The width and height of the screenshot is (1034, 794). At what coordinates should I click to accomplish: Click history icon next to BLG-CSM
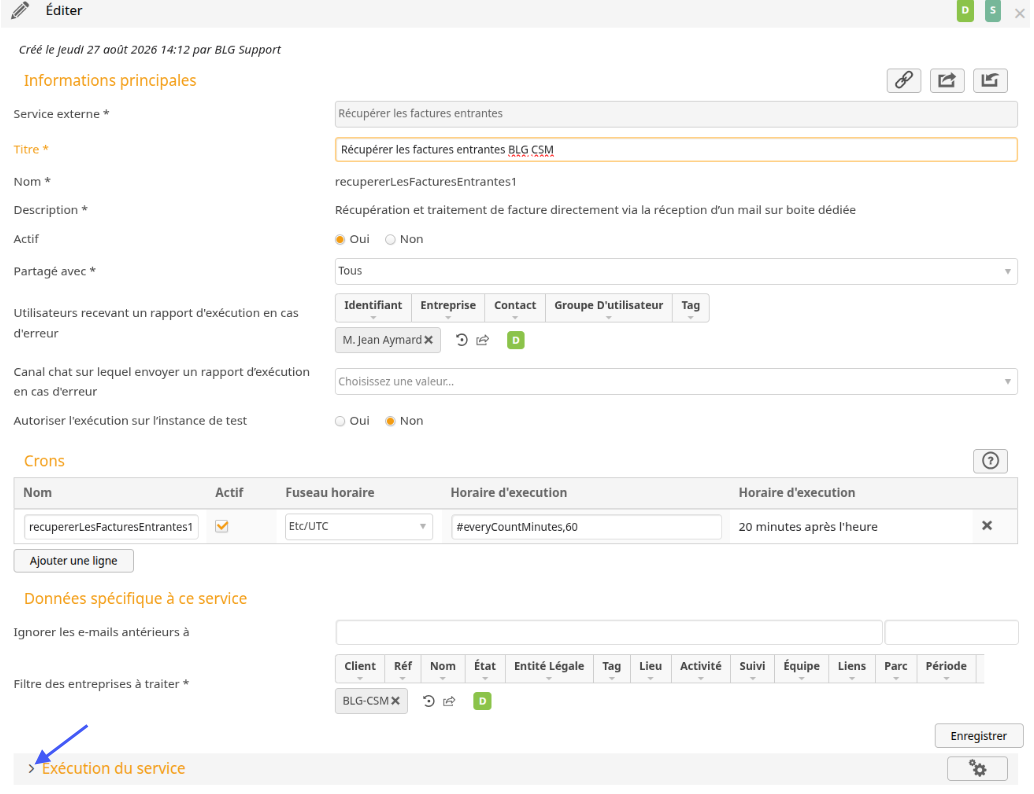tap(429, 701)
